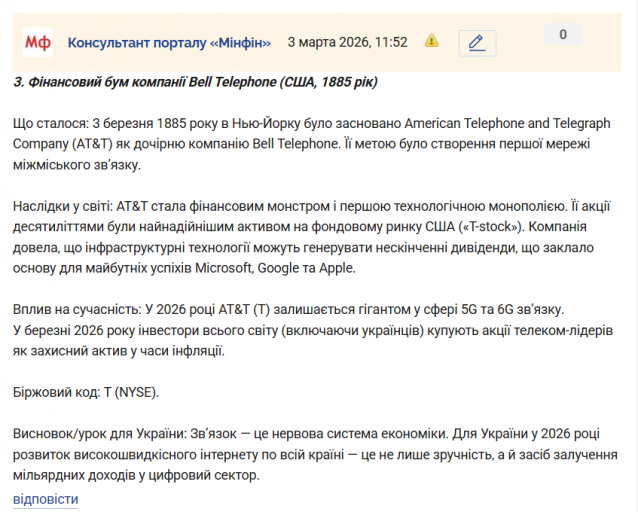Click the paragraph starting 'Наслідки у світі'
Screen dimensions: 638x512
pos(312,237)
